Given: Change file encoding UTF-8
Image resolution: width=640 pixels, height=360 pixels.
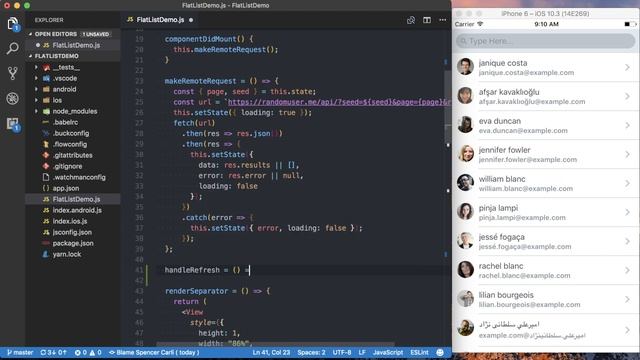Looking at the screenshot, I should coord(342,352).
